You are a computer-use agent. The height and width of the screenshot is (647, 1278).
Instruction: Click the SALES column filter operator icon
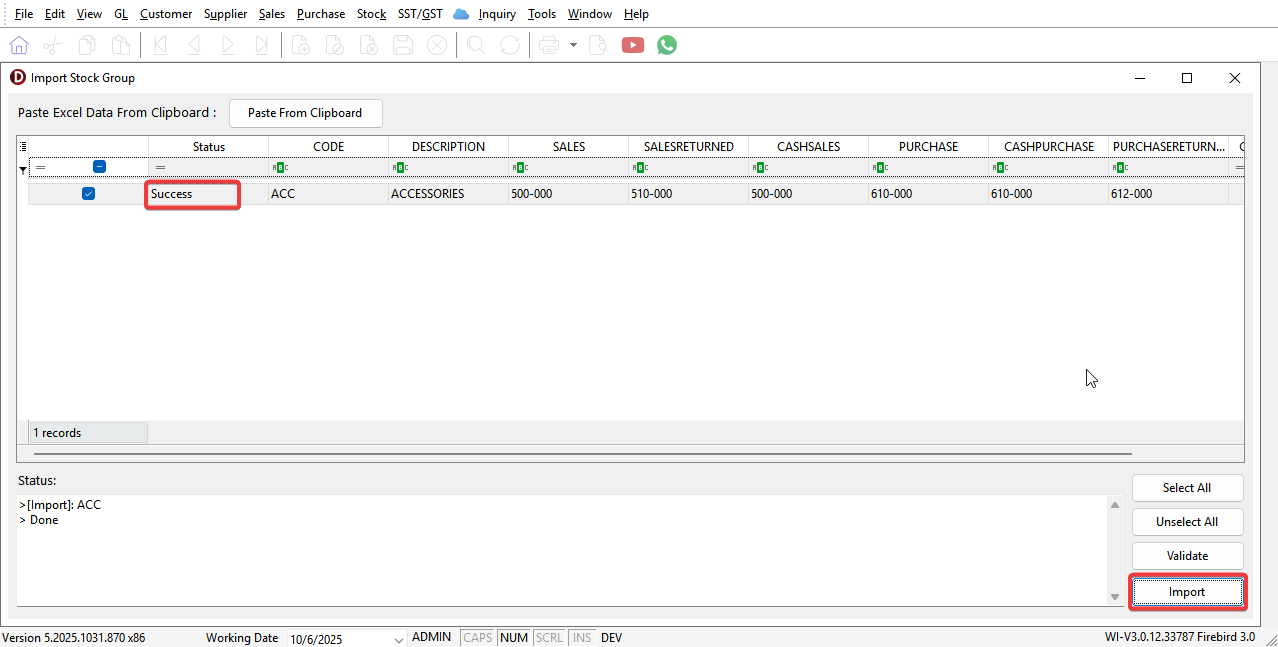pos(519,168)
